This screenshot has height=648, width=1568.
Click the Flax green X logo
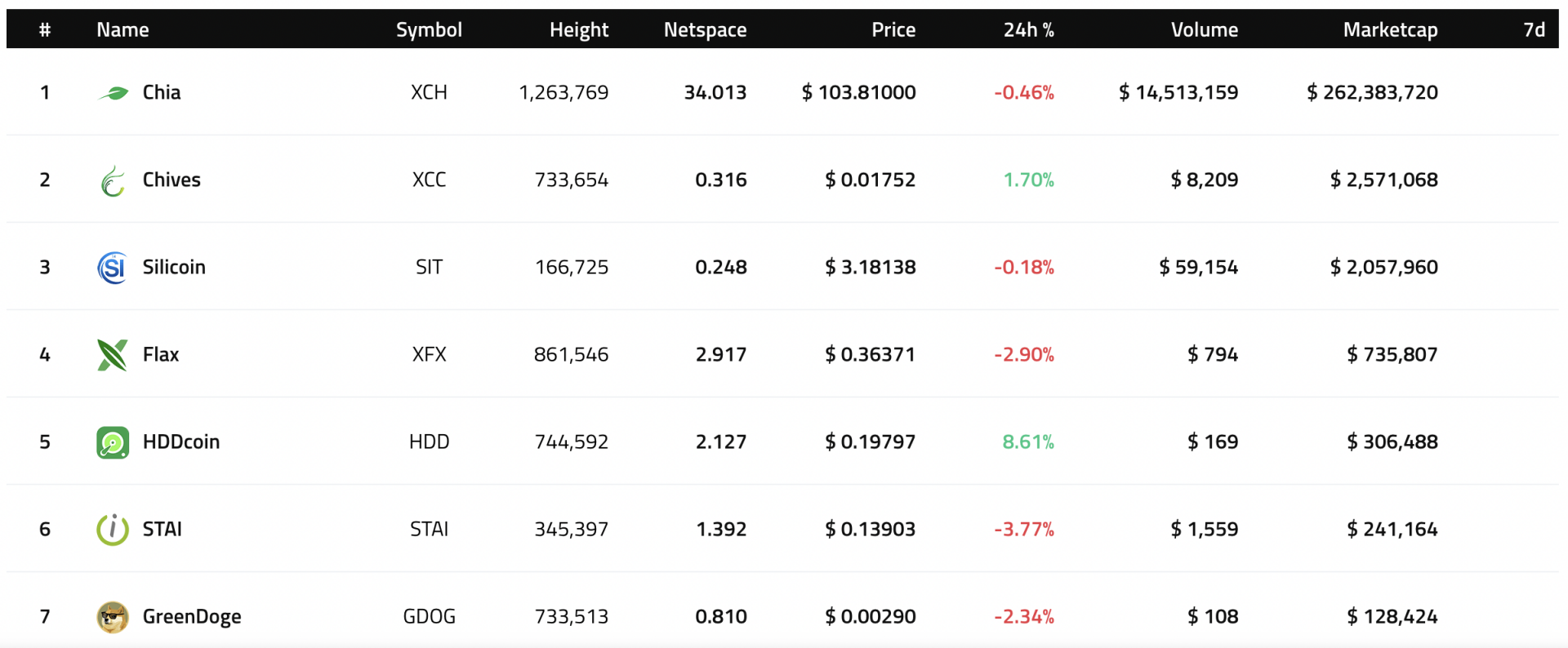tap(113, 355)
